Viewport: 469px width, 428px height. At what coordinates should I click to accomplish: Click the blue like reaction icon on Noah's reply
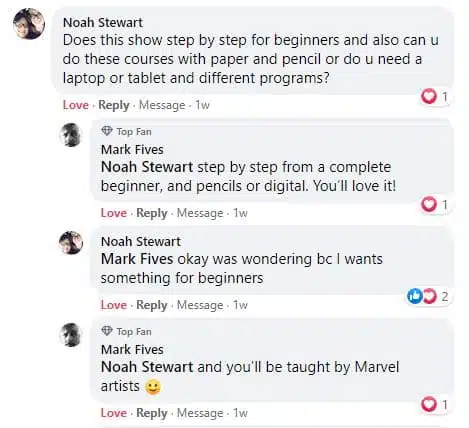click(414, 296)
